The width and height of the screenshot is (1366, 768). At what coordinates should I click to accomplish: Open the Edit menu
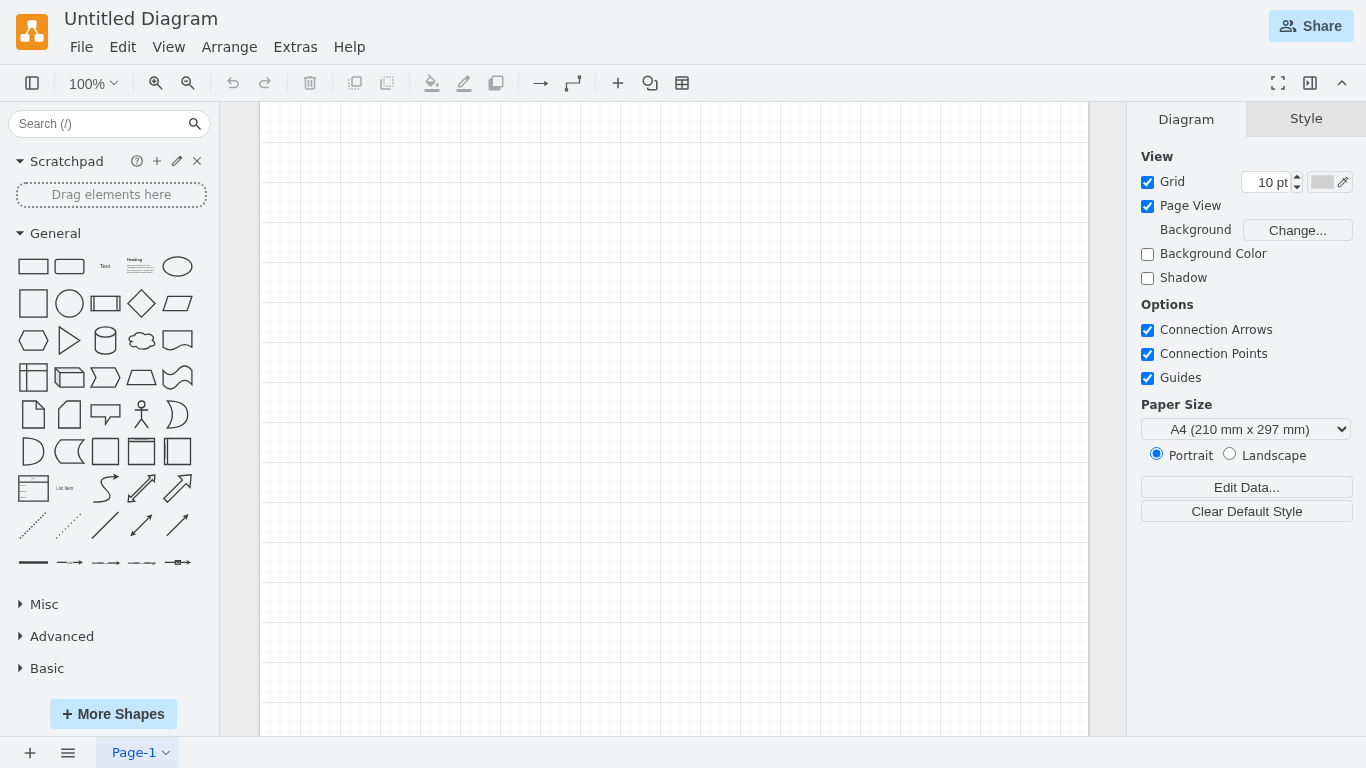(x=123, y=47)
